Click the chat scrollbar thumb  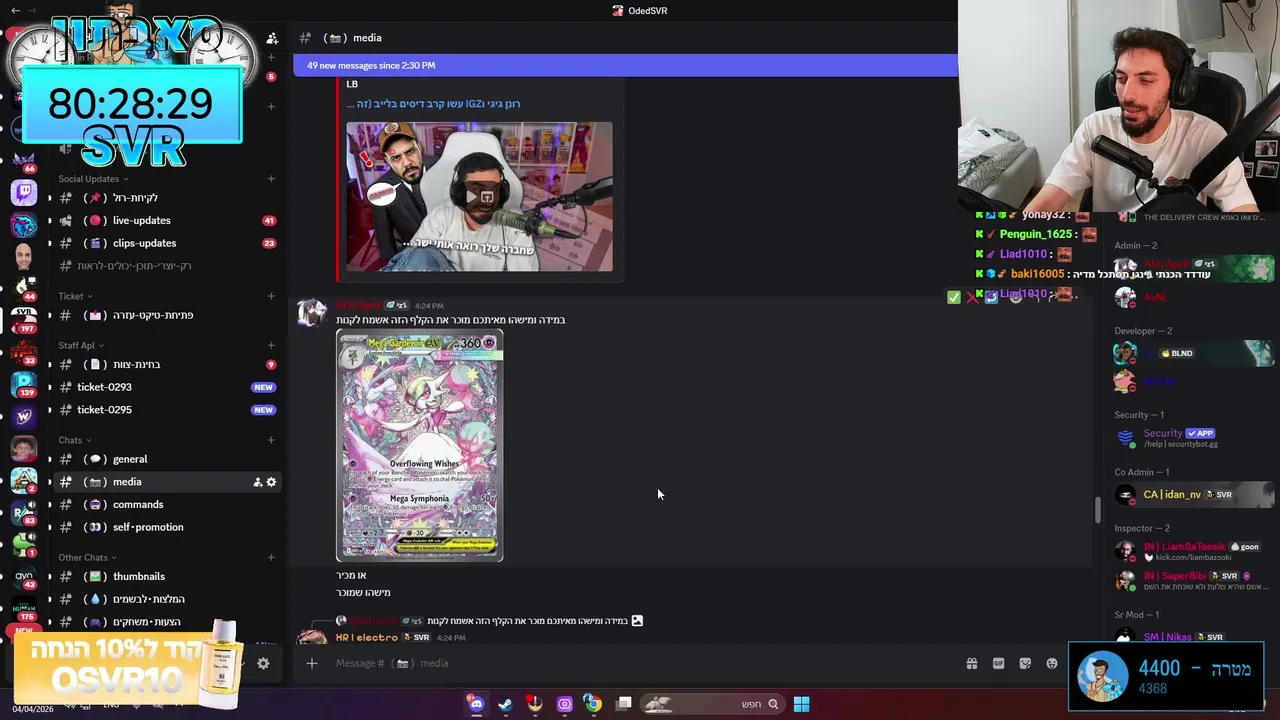(1097, 509)
